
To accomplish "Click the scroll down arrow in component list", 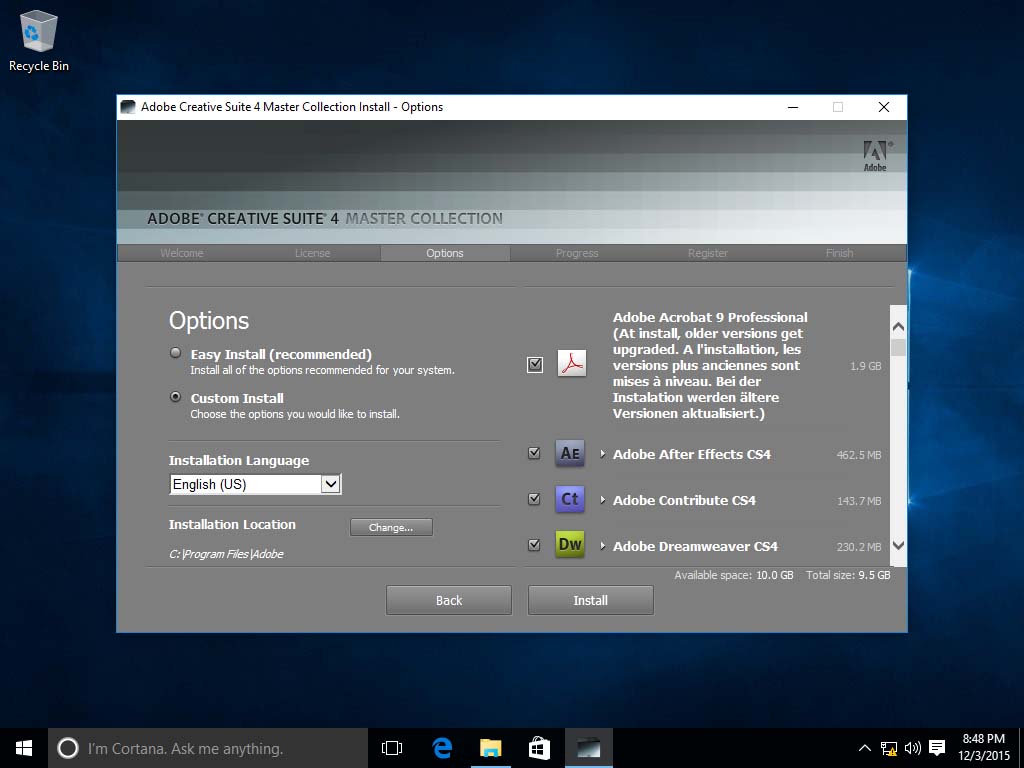I will point(898,545).
